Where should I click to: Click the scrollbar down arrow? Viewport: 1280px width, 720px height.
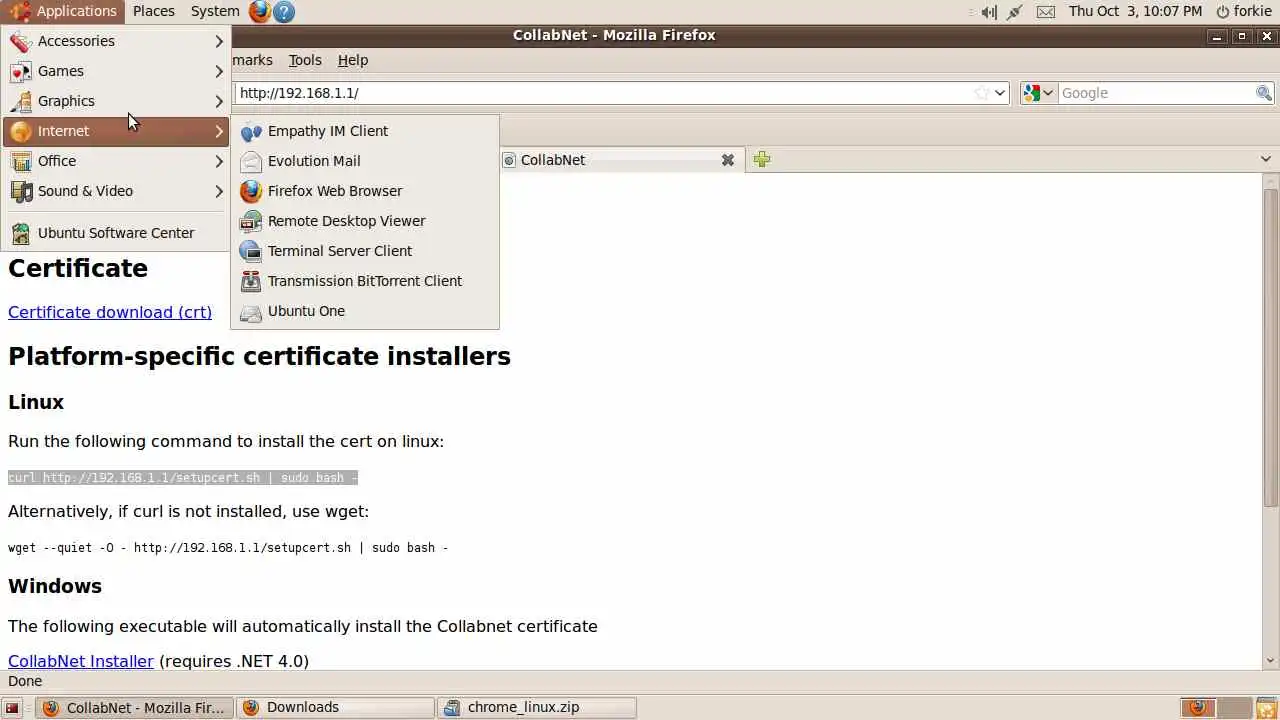[1271, 660]
